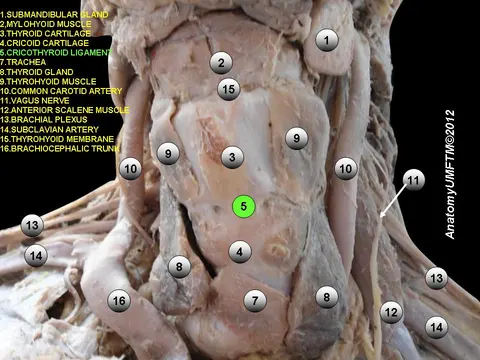The height and width of the screenshot is (360, 480).
Task: Click marker 3 on the thyroid cartilage
Action: tap(232, 157)
